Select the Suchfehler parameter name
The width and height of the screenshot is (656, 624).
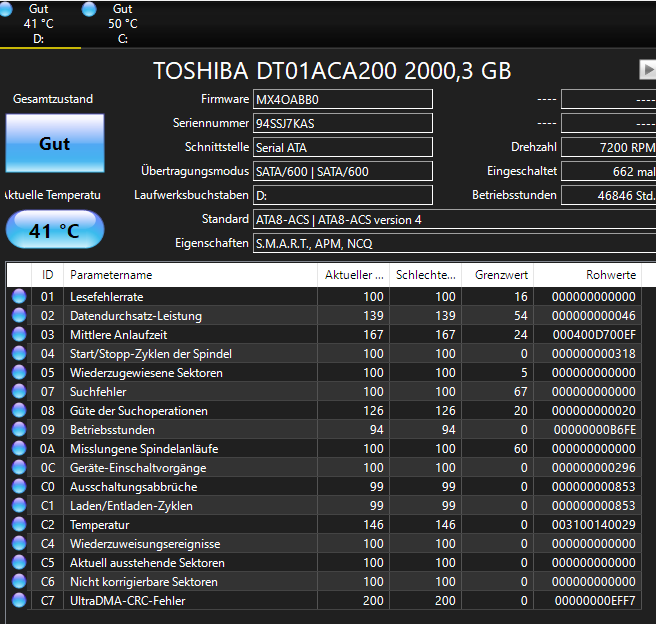click(98, 392)
